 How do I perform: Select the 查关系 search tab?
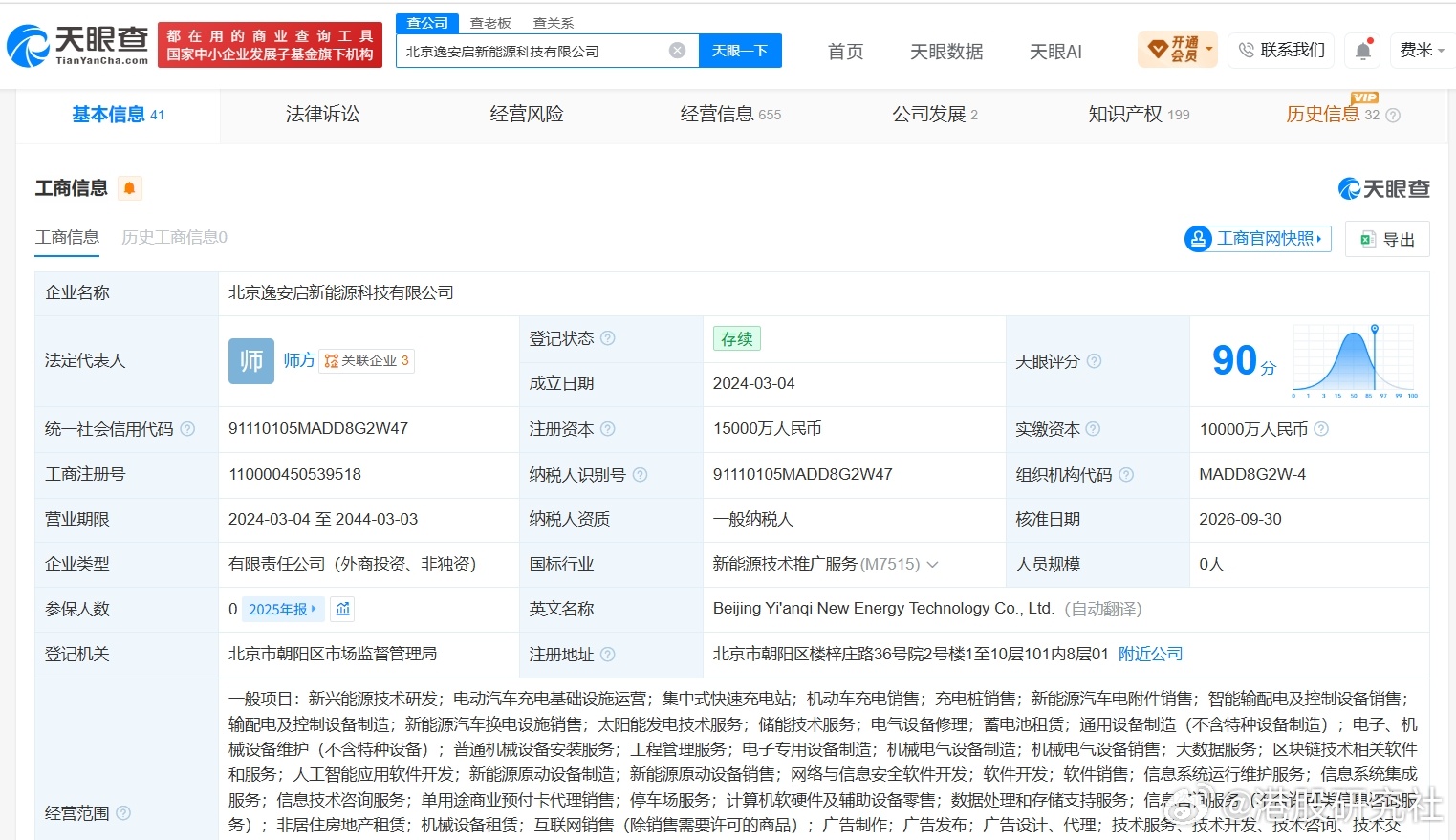[554, 23]
